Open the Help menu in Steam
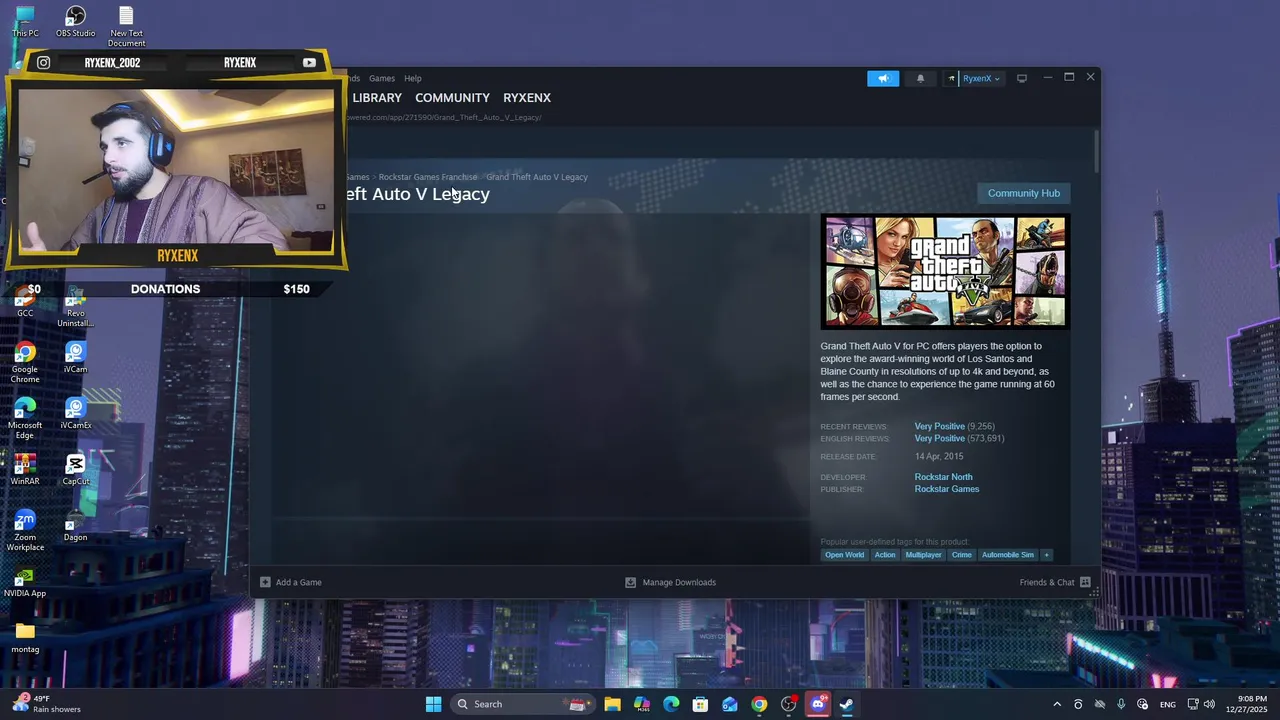1280x720 pixels. click(x=413, y=78)
